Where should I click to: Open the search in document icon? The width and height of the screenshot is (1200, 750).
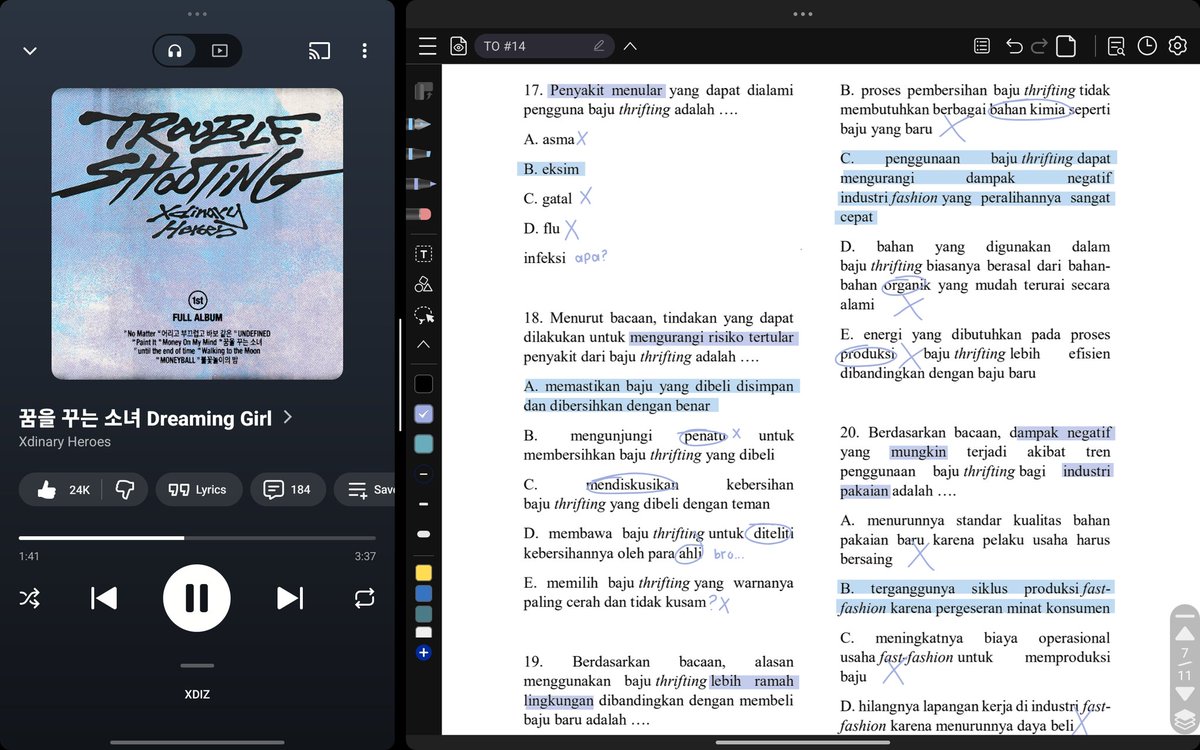(x=1117, y=46)
